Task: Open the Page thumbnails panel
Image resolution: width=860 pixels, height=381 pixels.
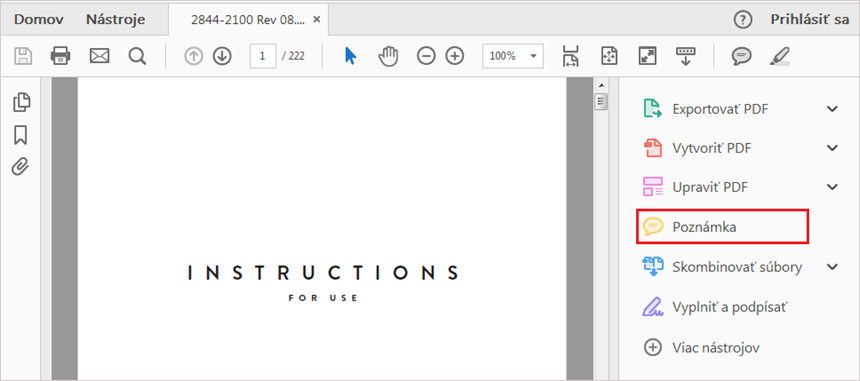Action: tap(21, 102)
